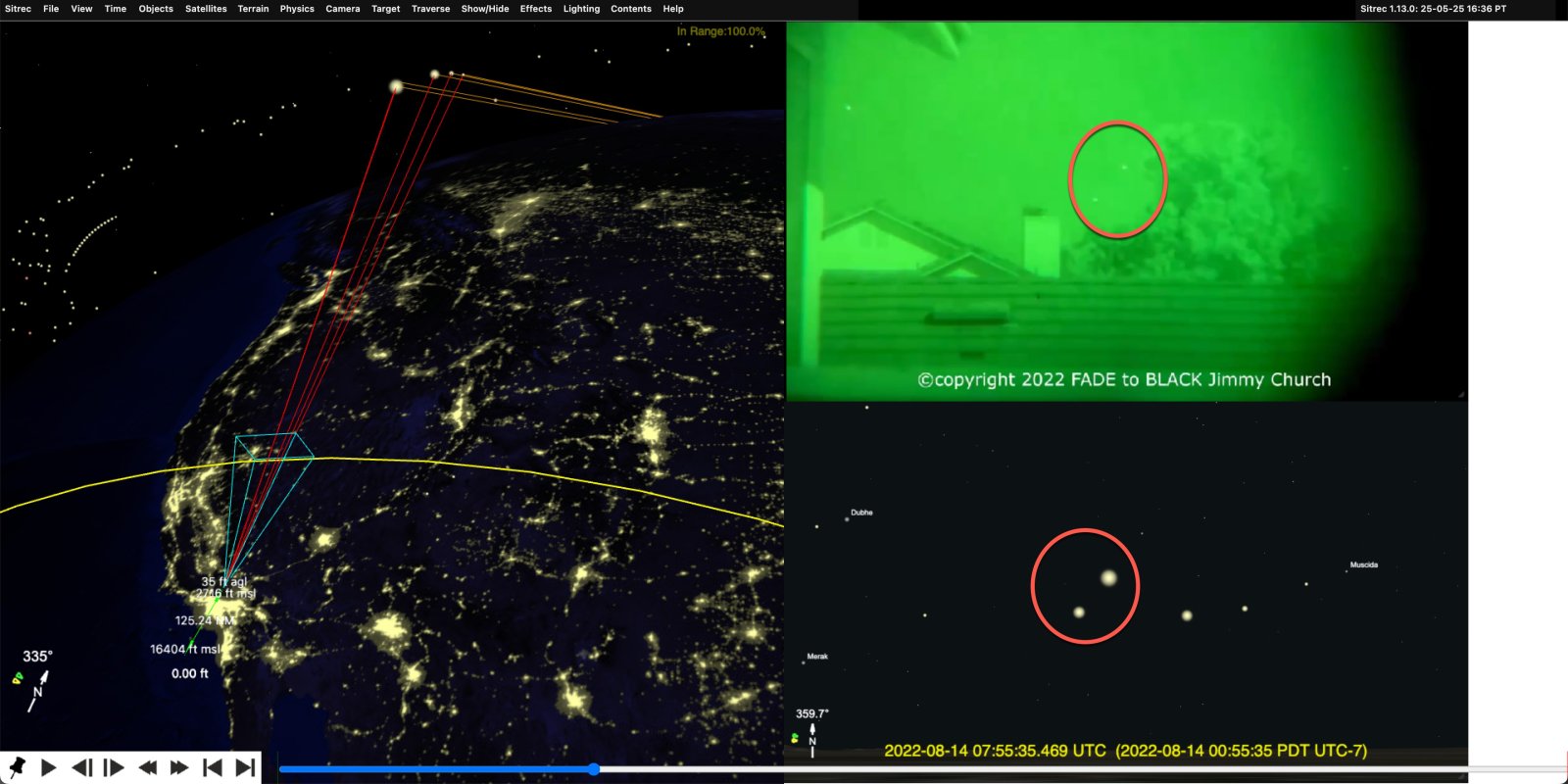Jump to the last frame
The width and height of the screenshot is (1568, 784).
point(245,767)
